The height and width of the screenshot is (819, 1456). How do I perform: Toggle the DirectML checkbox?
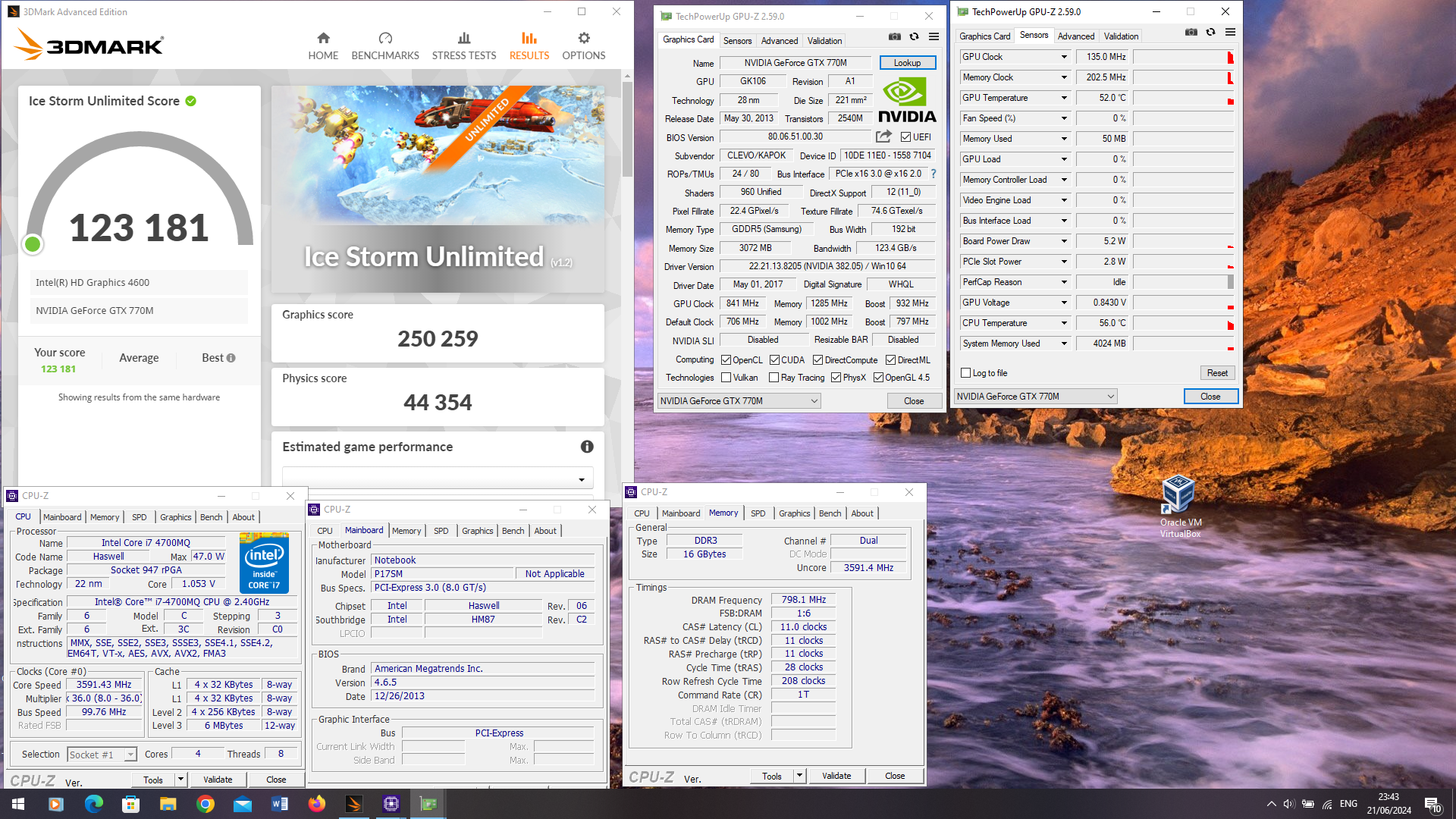click(890, 360)
